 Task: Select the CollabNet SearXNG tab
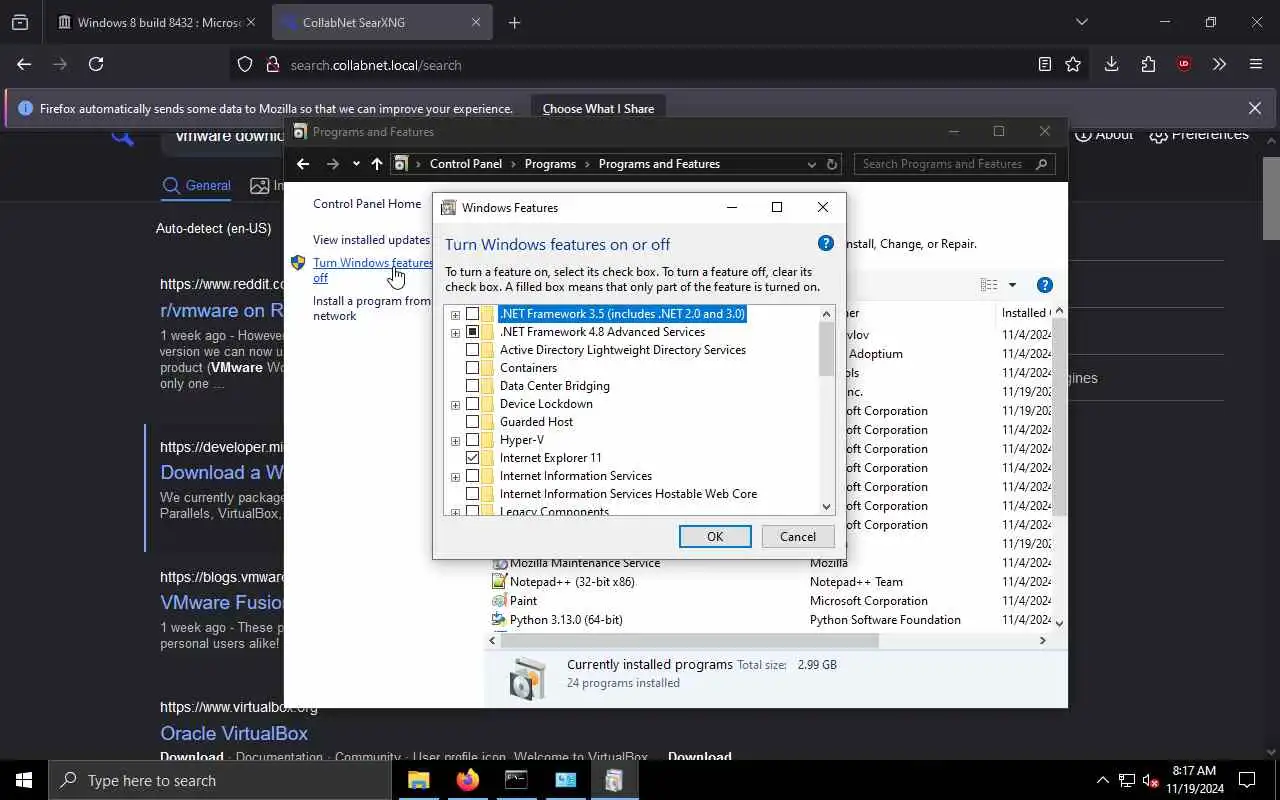[382, 22]
